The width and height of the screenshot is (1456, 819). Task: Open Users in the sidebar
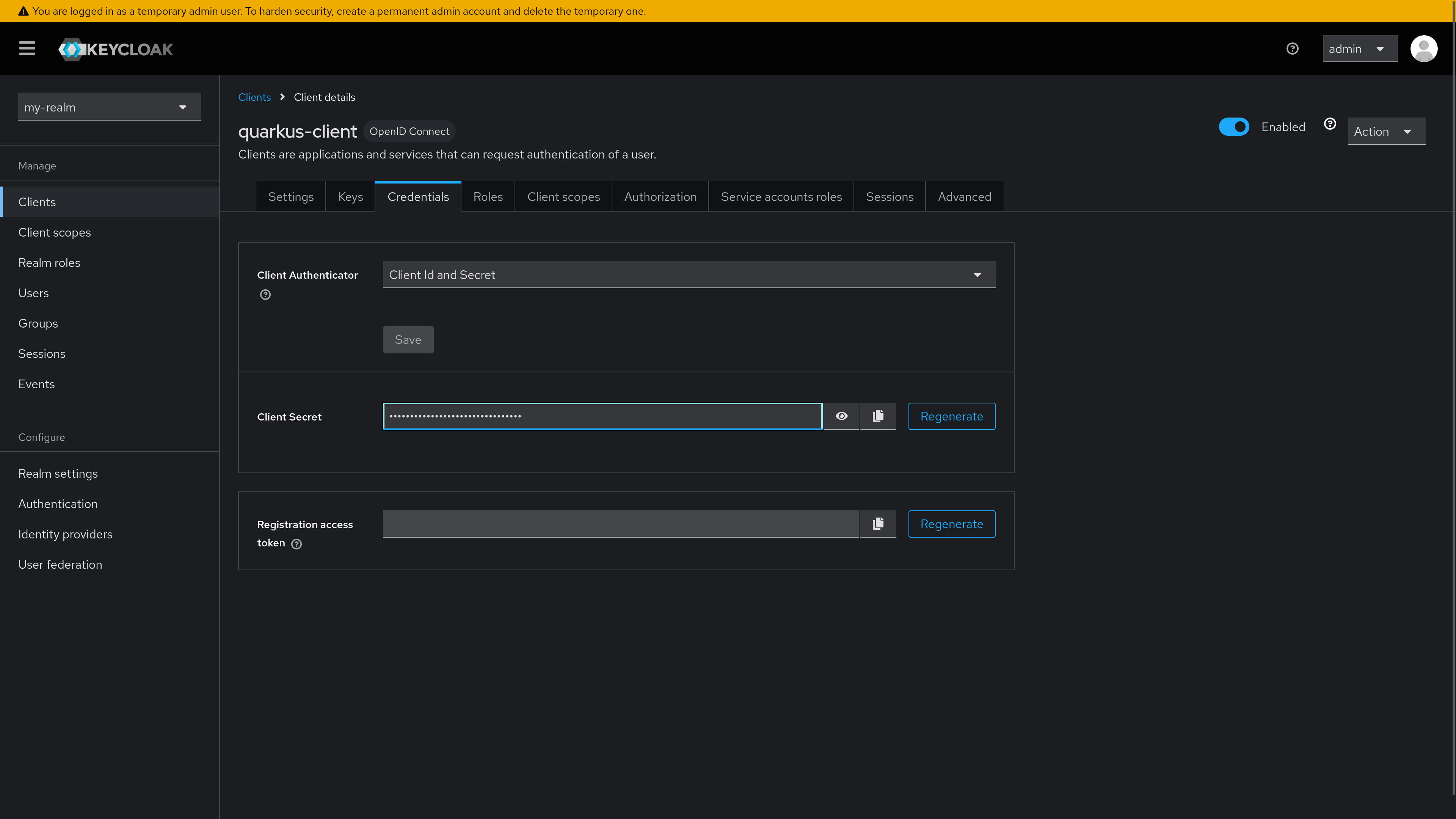(110, 293)
